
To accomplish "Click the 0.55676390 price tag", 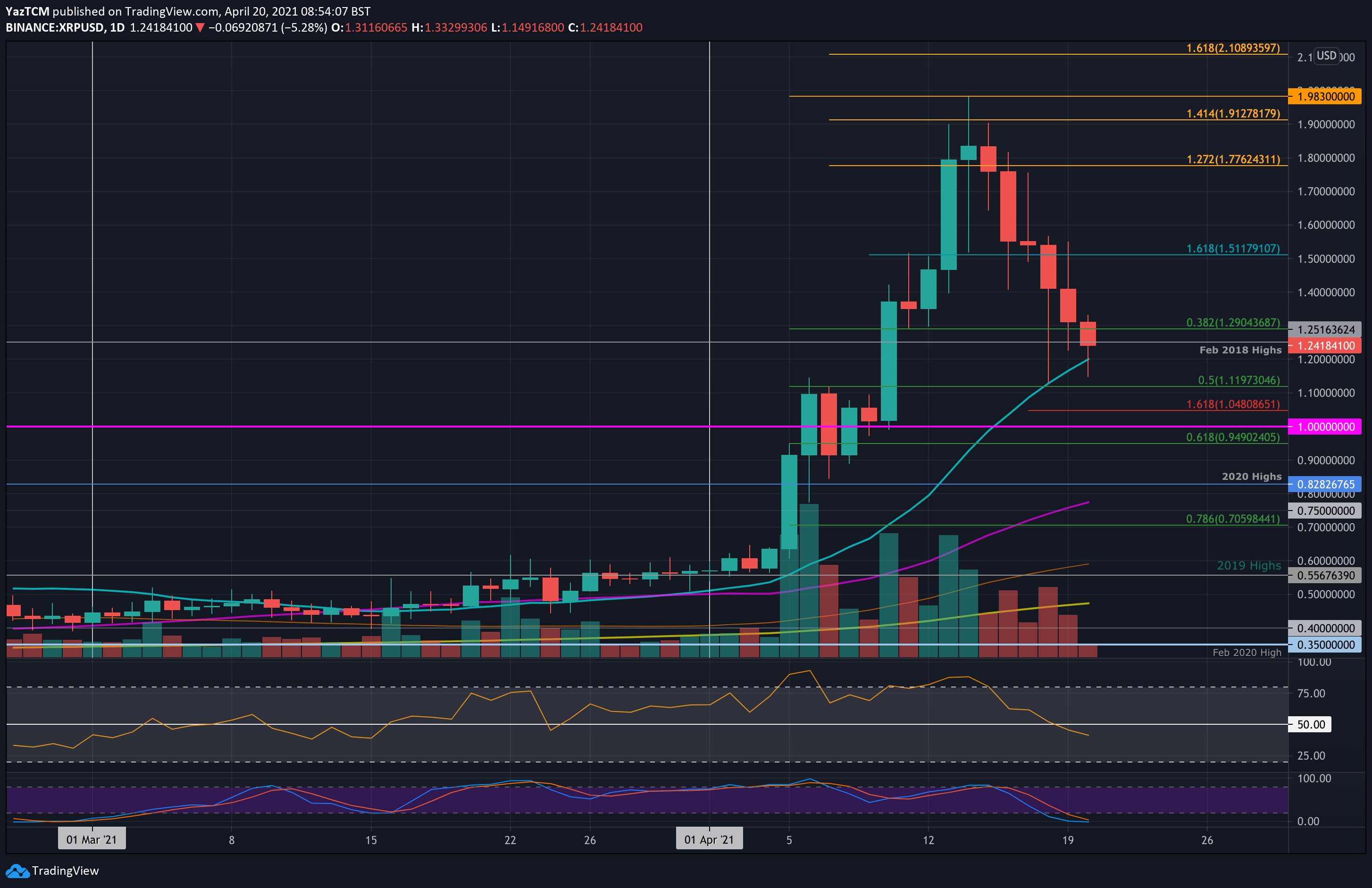I will click(x=1325, y=576).
